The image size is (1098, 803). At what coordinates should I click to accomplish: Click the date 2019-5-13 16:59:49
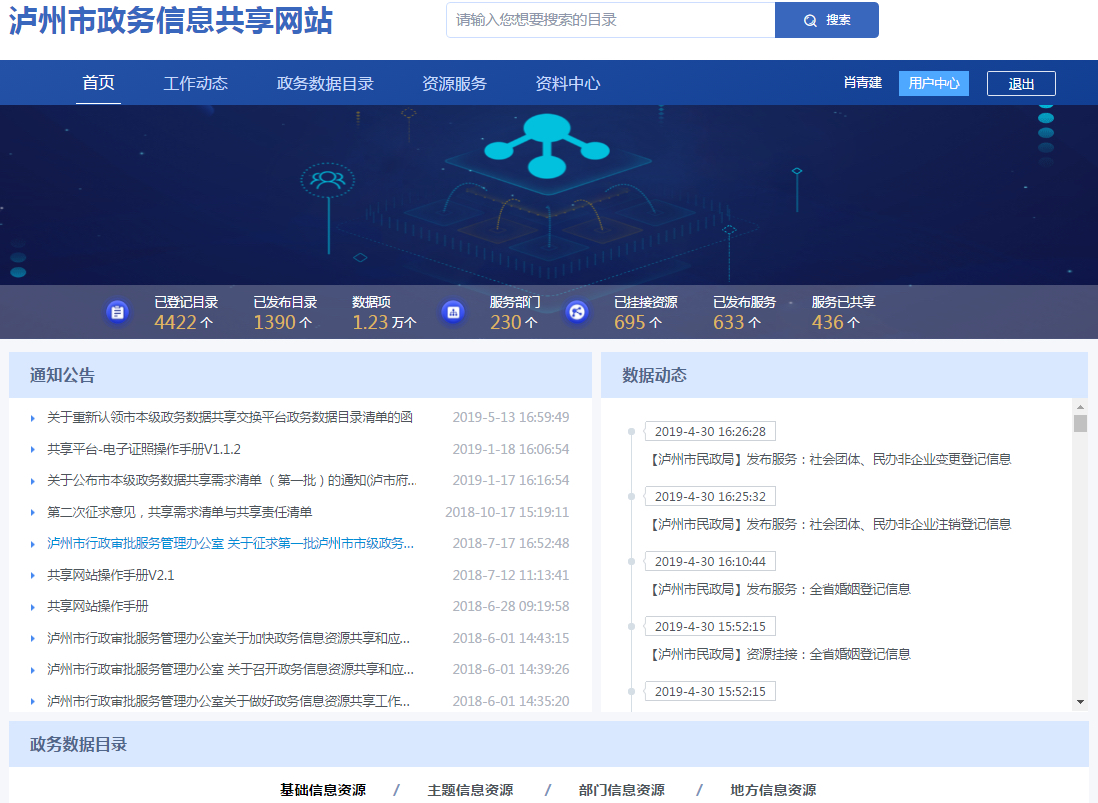[x=510, y=417]
